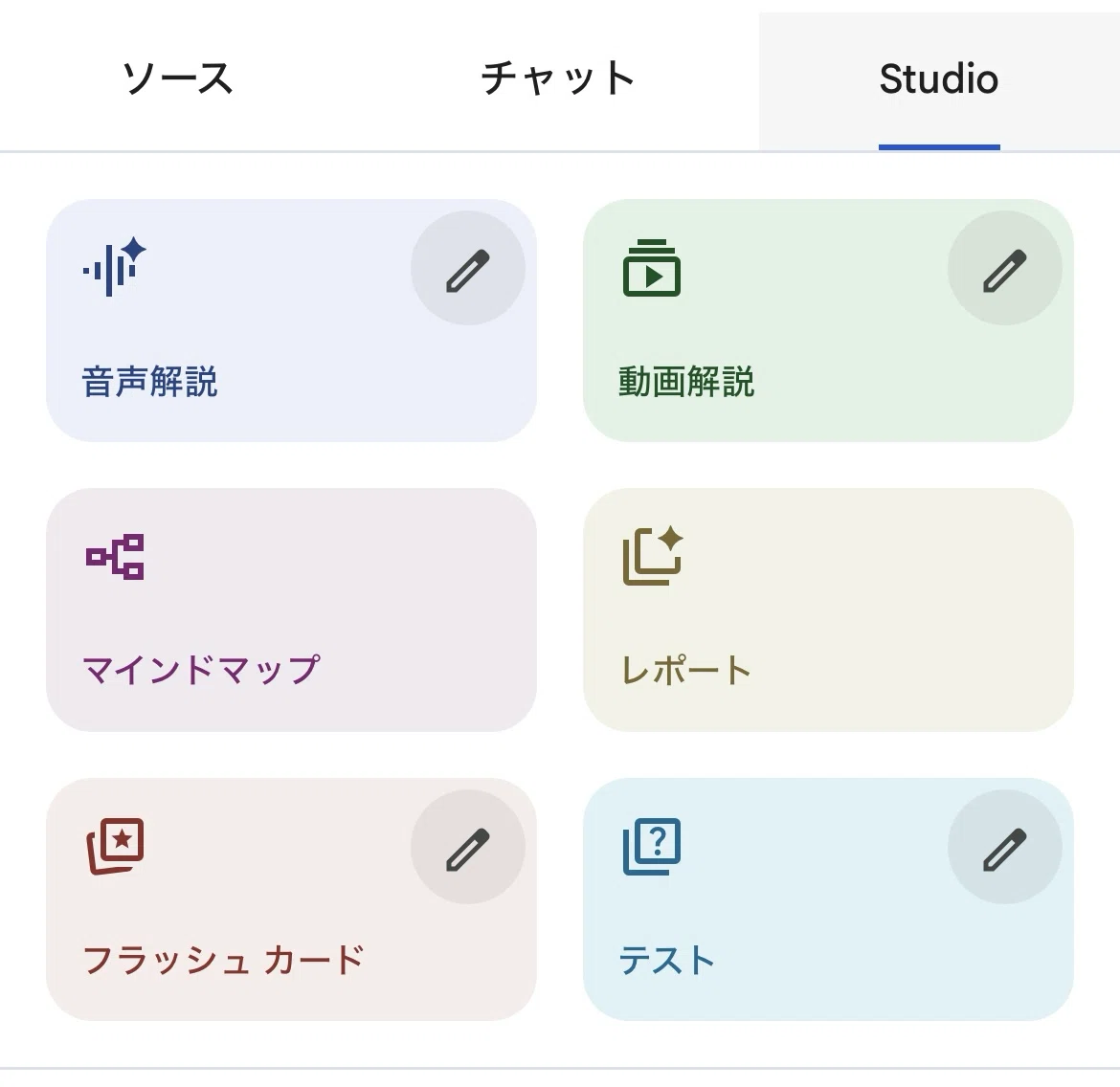Select the Studio tab
The image size is (1120, 1087).
(938, 78)
